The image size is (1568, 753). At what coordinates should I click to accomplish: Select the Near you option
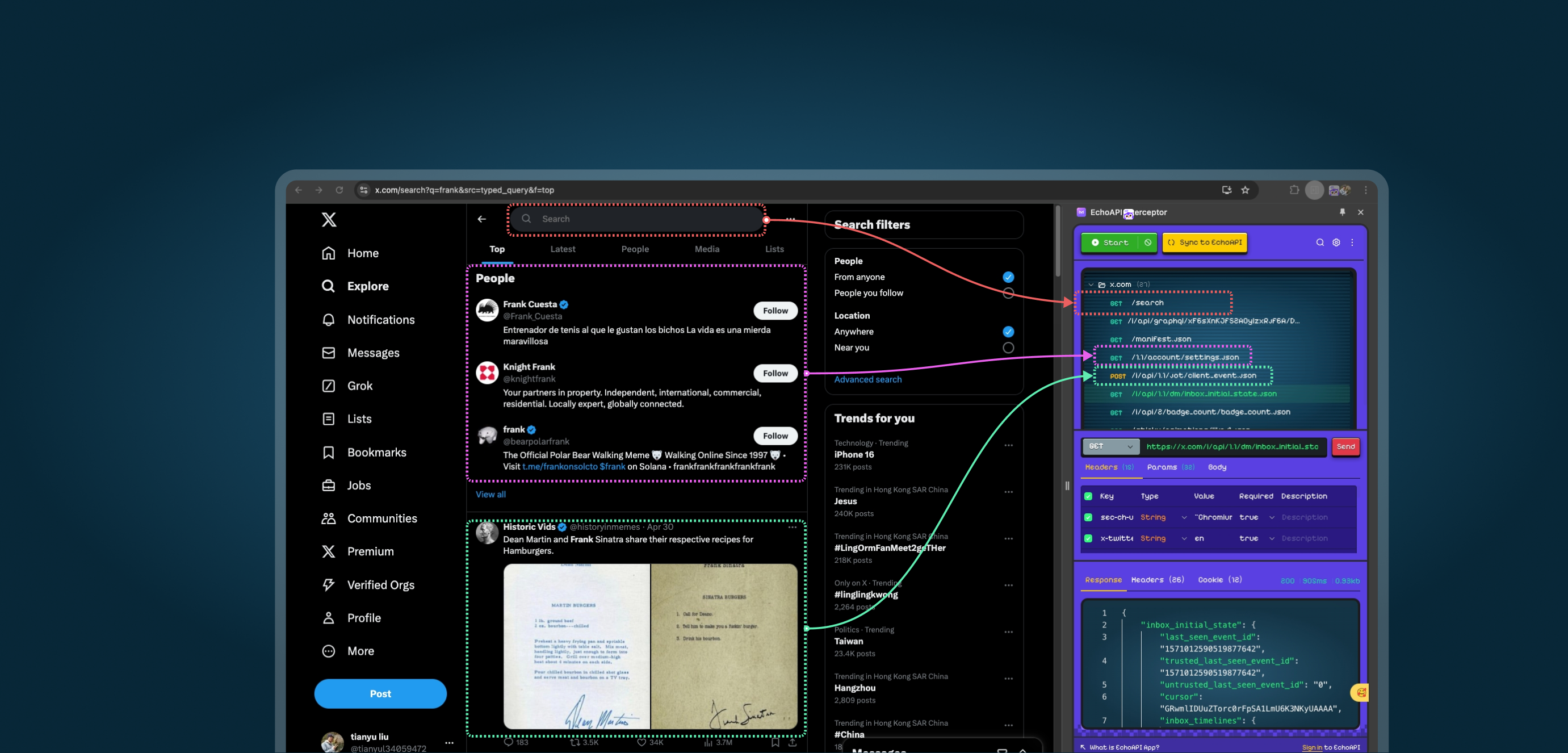click(x=1008, y=348)
